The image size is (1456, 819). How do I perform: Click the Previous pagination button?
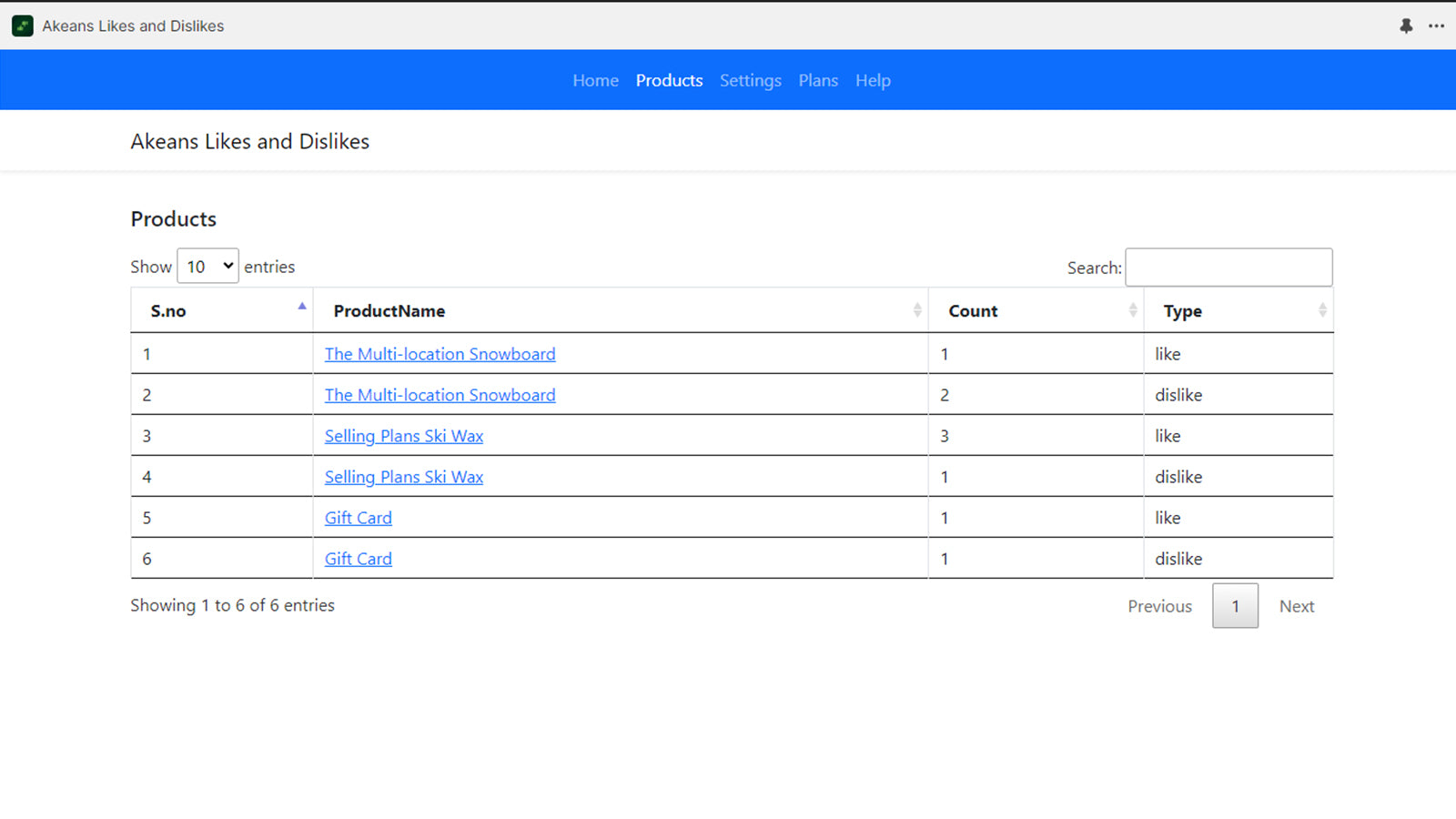click(x=1159, y=606)
